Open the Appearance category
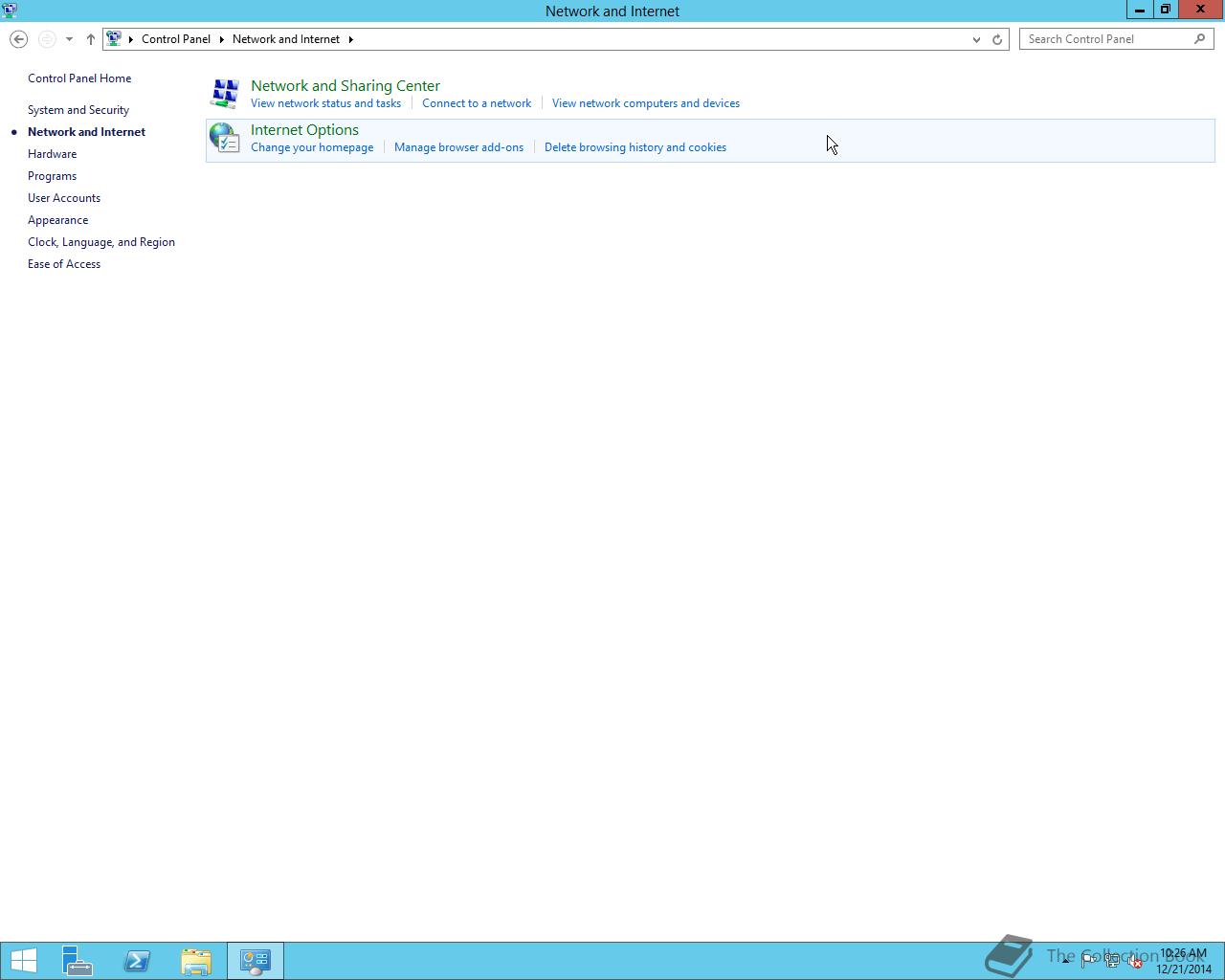Viewport: 1225px width, 980px height. pyautogui.click(x=57, y=220)
